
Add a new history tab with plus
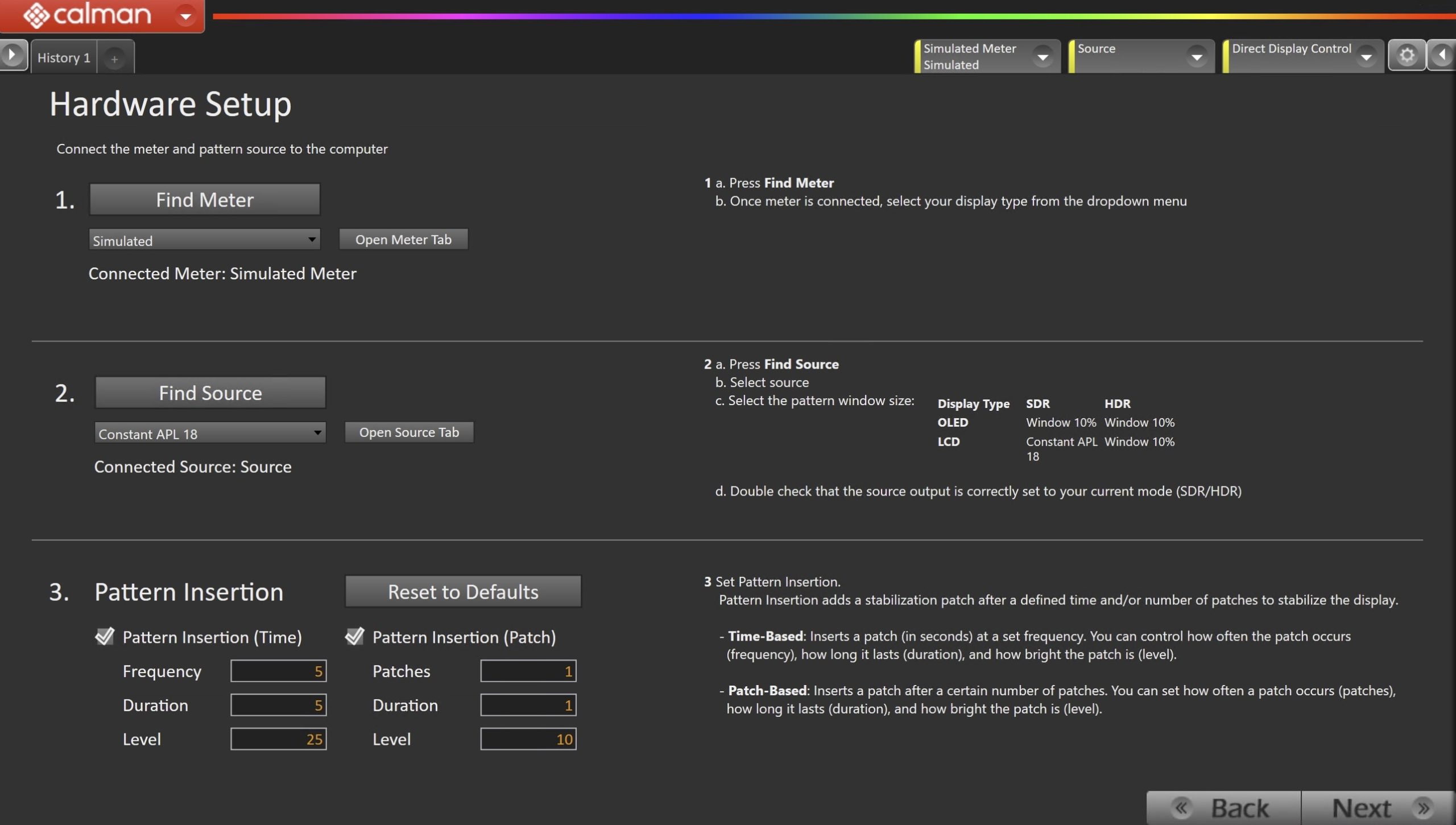pos(115,59)
